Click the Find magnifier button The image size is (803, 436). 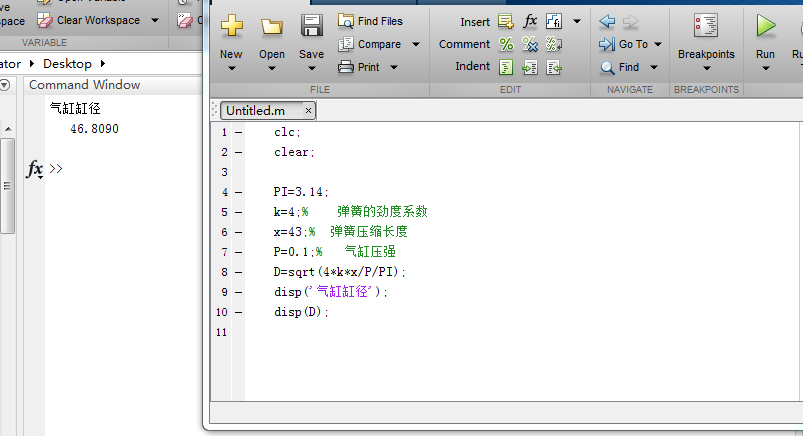point(620,67)
